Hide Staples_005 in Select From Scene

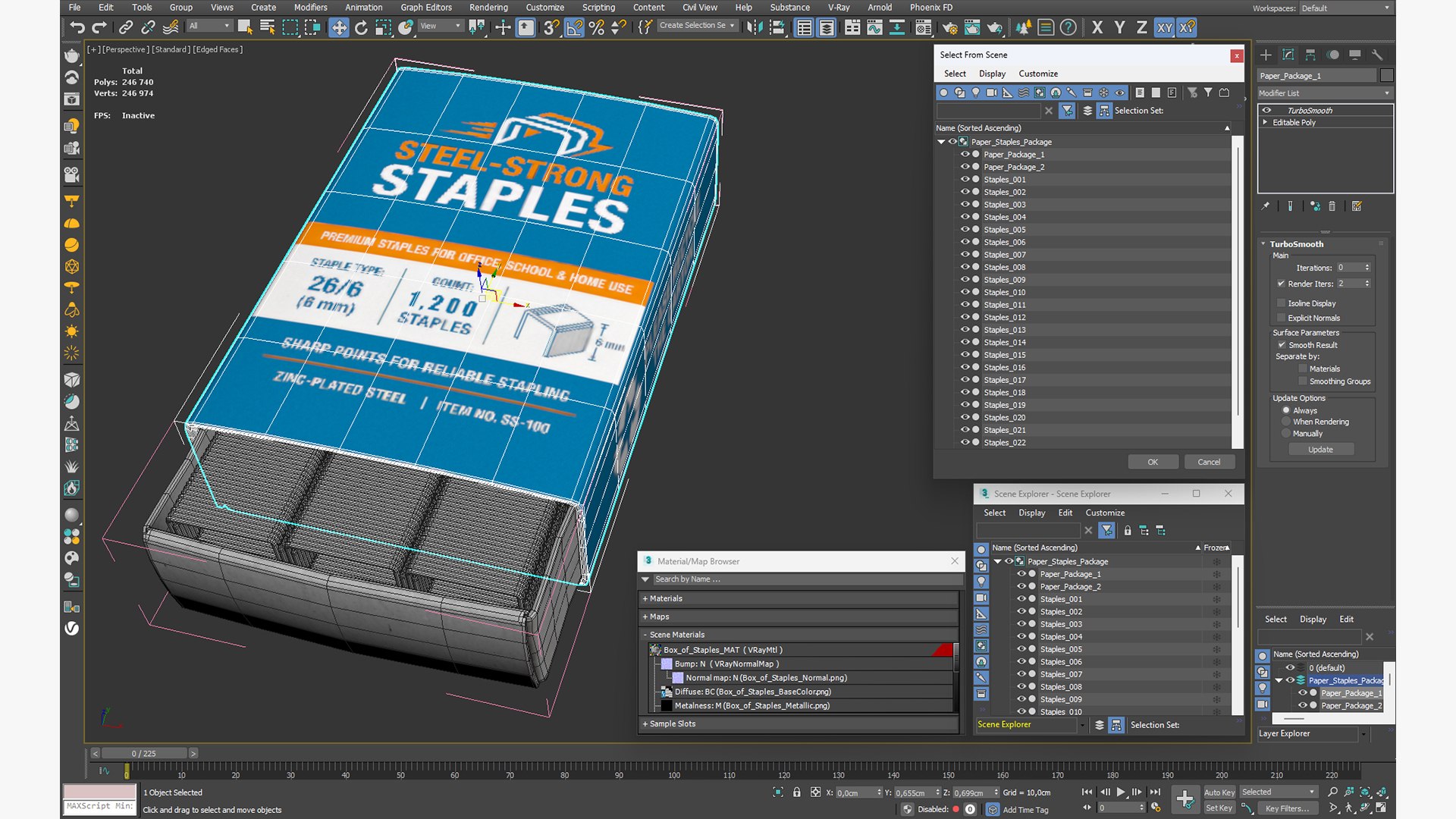point(965,229)
